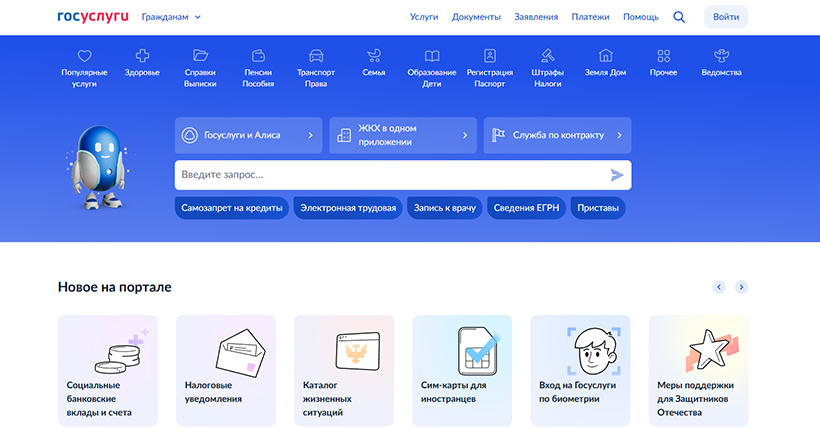Click the Запись к врачу quick link

coord(445,208)
